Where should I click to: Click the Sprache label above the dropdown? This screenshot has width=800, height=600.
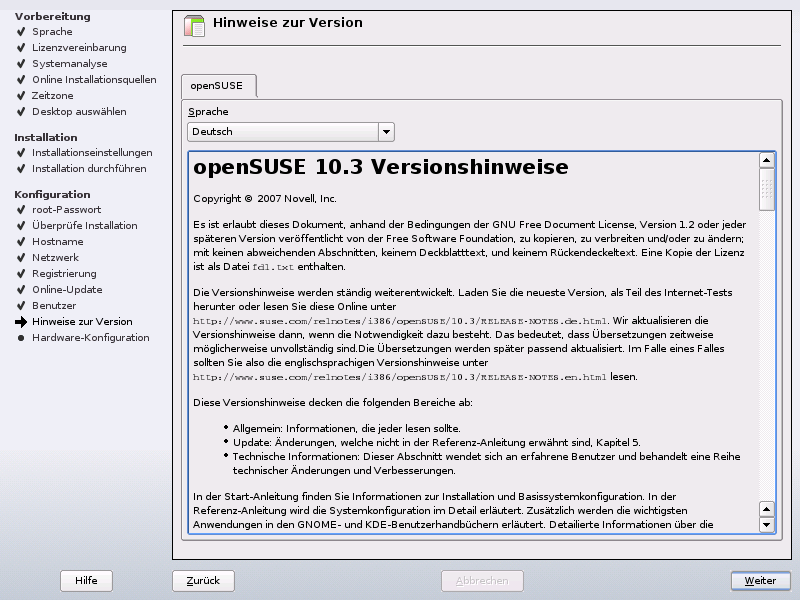pos(208,112)
